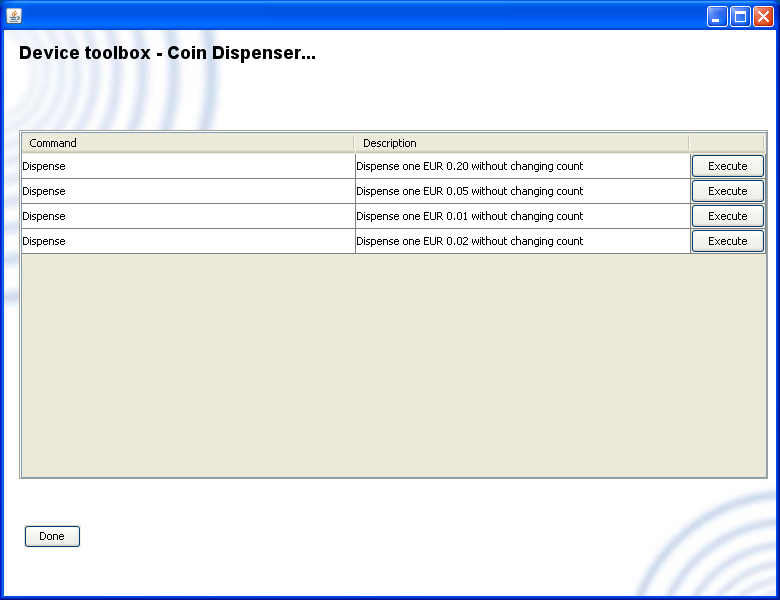Click the Description column header
The image size is (780, 600).
pyautogui.click(x=522, y=143)
